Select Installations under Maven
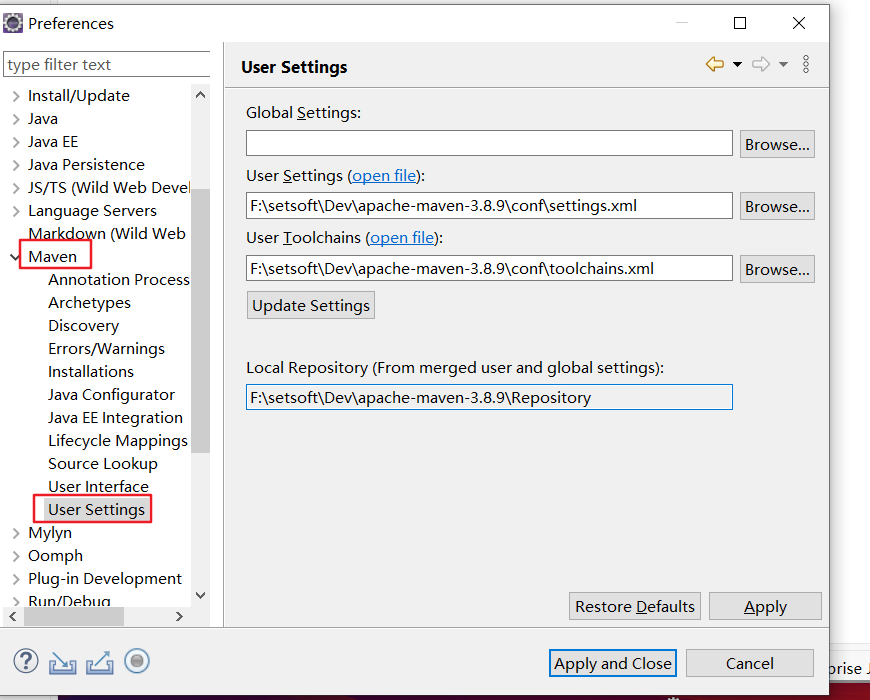This screenshot has width=870, height=700. [x=90, y=372]
